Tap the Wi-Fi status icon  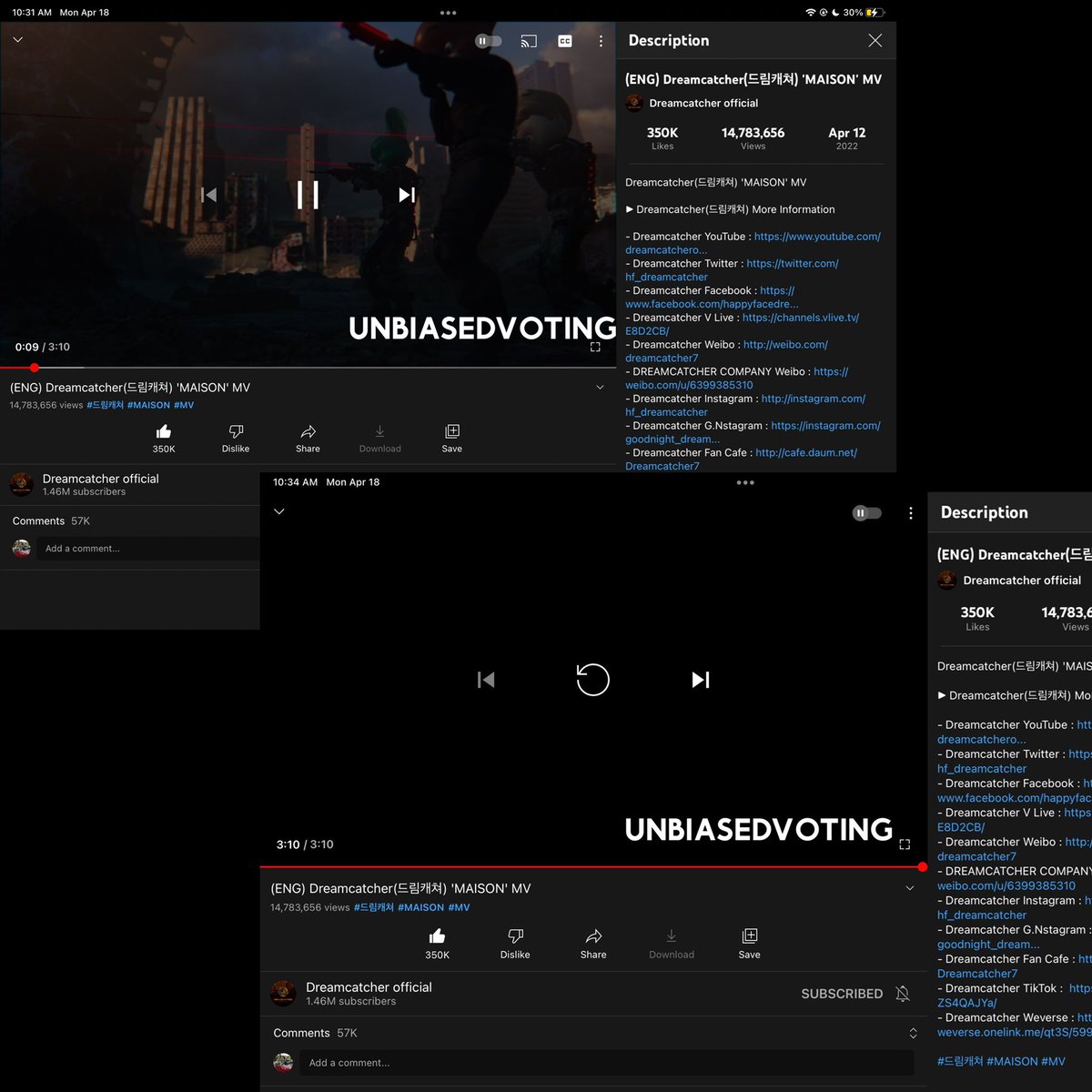coord(811,13)
